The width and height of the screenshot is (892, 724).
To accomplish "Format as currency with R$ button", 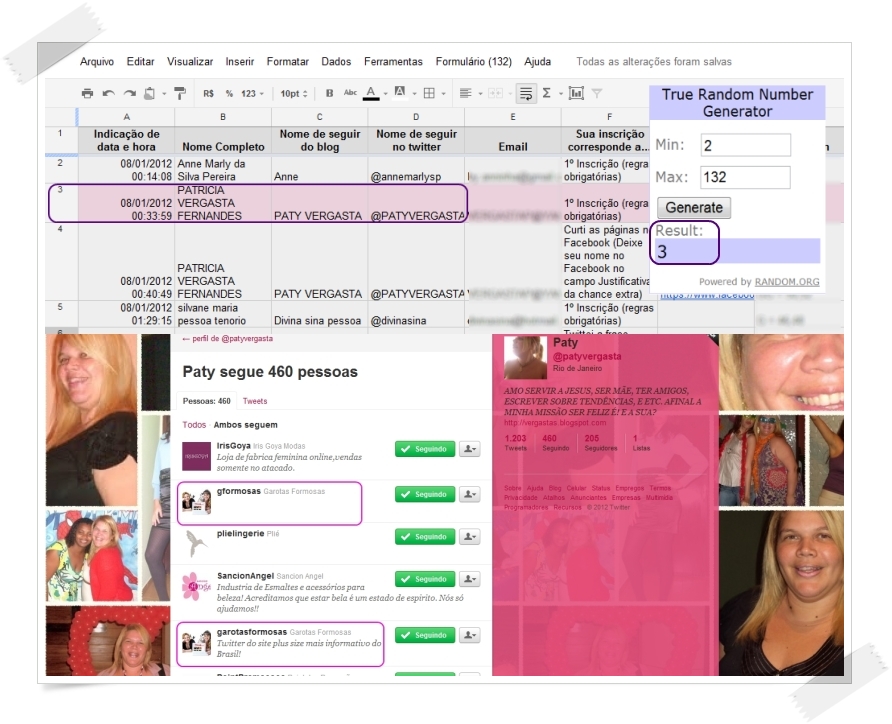I will pos(208,93).
